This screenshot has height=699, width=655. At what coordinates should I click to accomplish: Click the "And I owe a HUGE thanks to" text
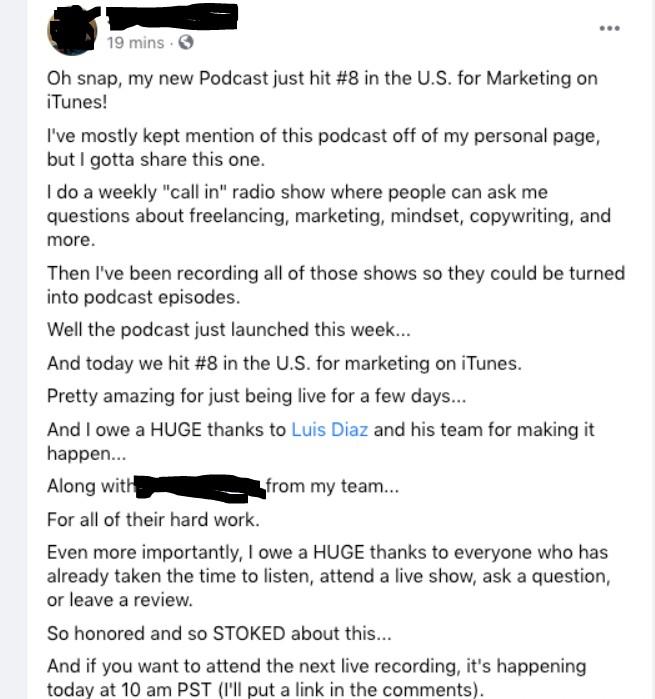click(x=166, y=430)
